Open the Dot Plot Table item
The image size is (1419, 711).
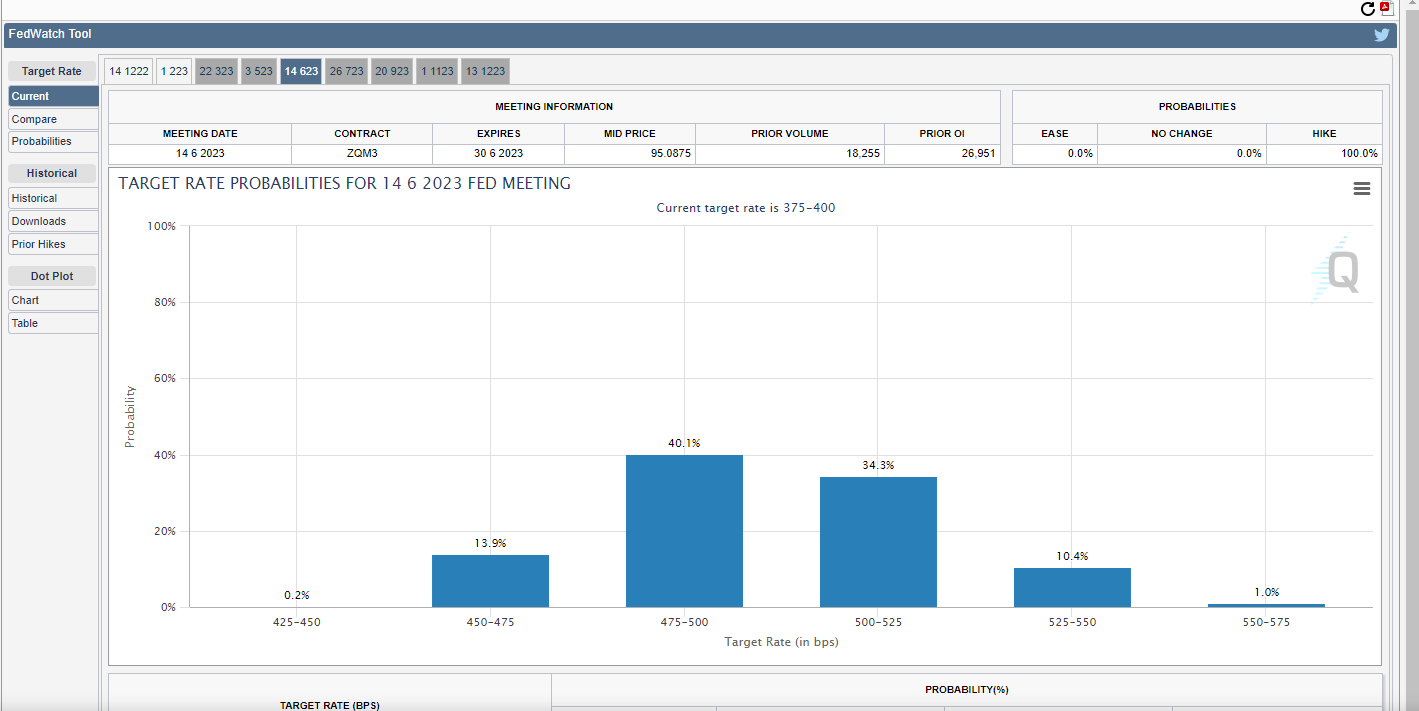(x=53, y=323)
